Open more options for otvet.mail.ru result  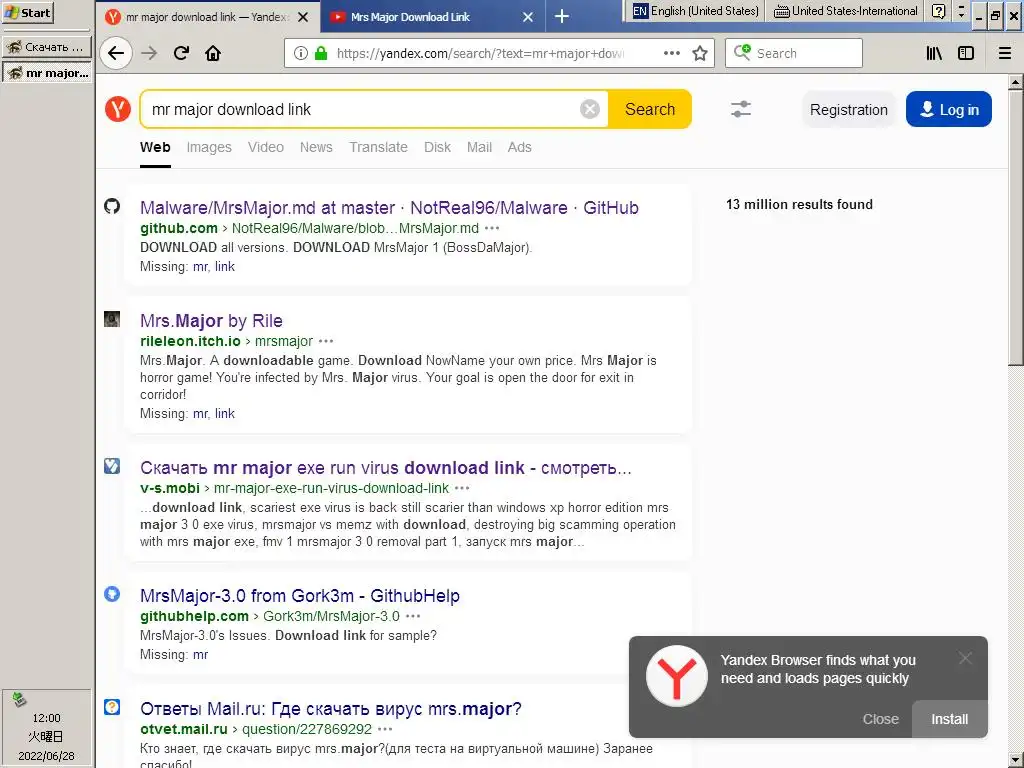(x=385, y=729)
